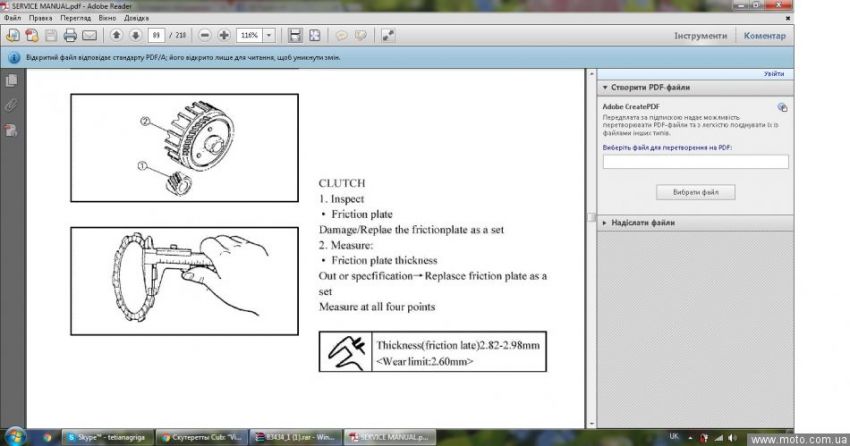Image resolution: width=850 pixels, height=446 pixels.
Task: Go to previous page with up arrow
Action: [116, 35]
